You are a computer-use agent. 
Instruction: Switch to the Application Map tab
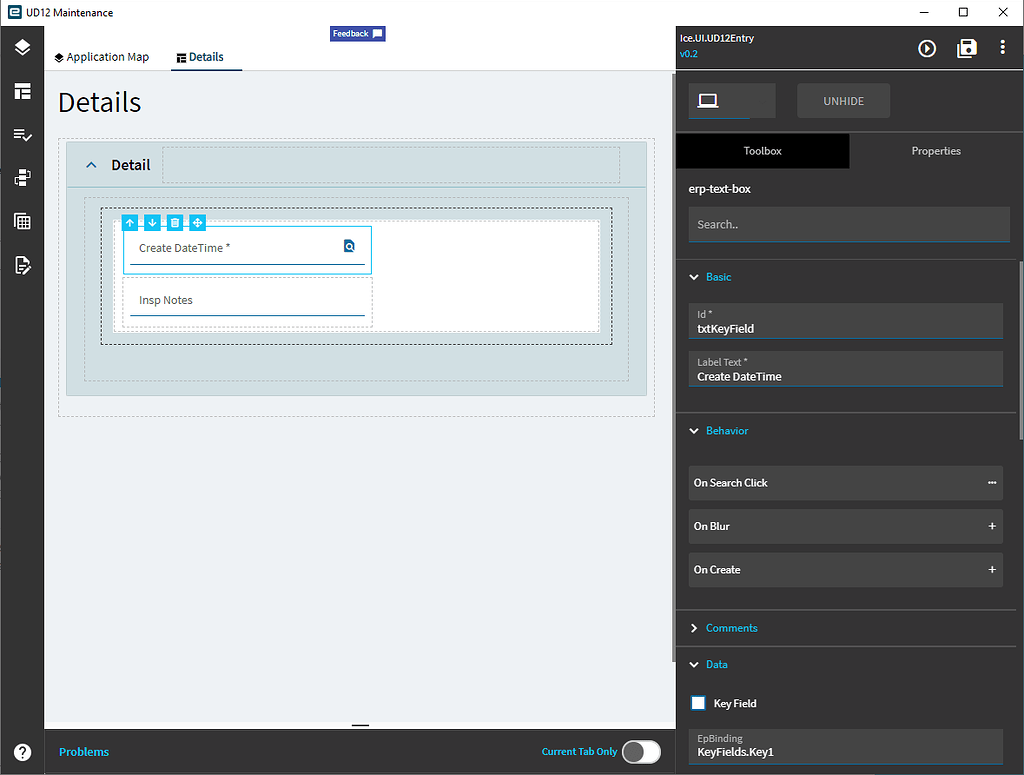[101, 57]
